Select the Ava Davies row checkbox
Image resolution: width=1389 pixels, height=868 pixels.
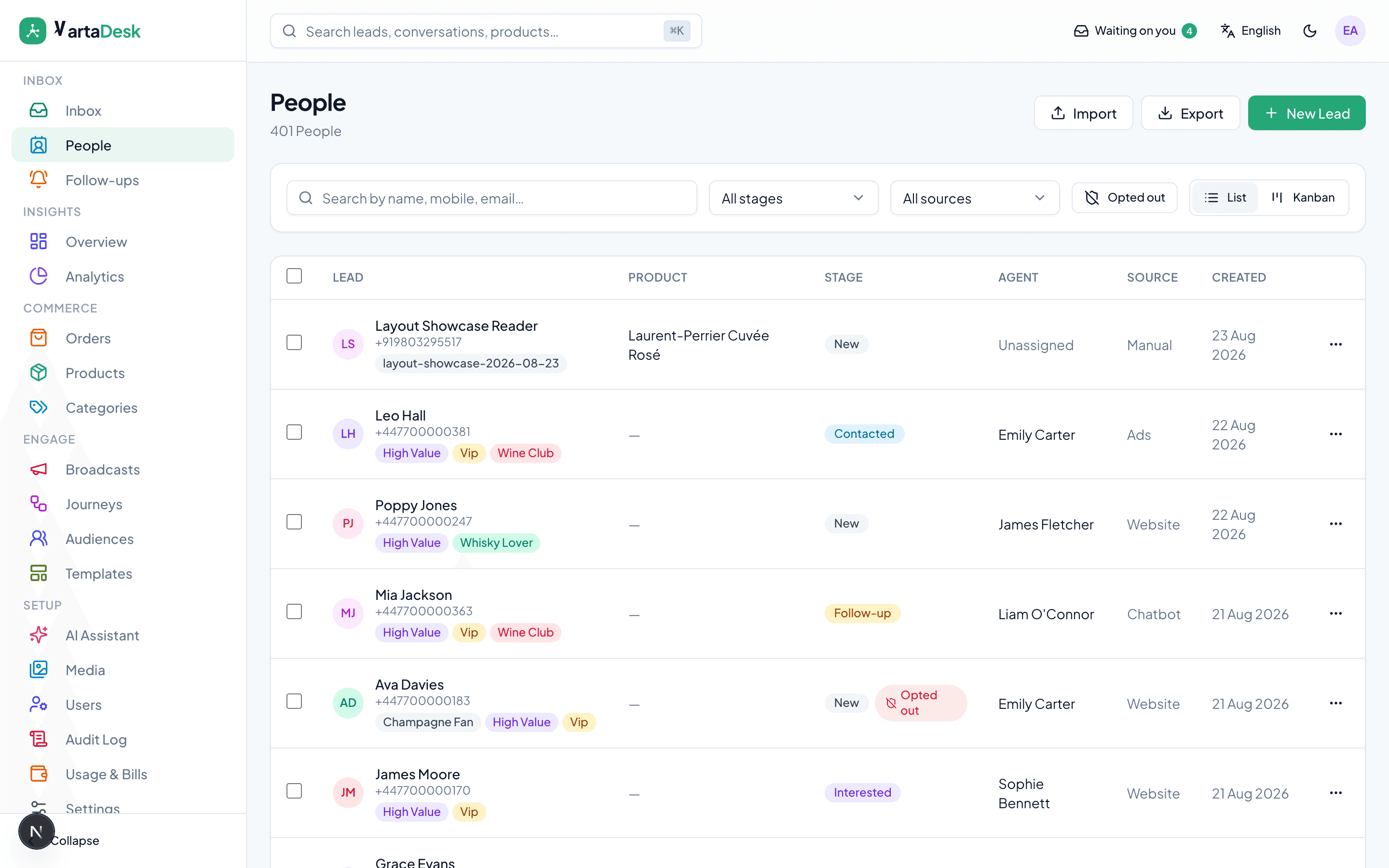click(x=294, y=702)
